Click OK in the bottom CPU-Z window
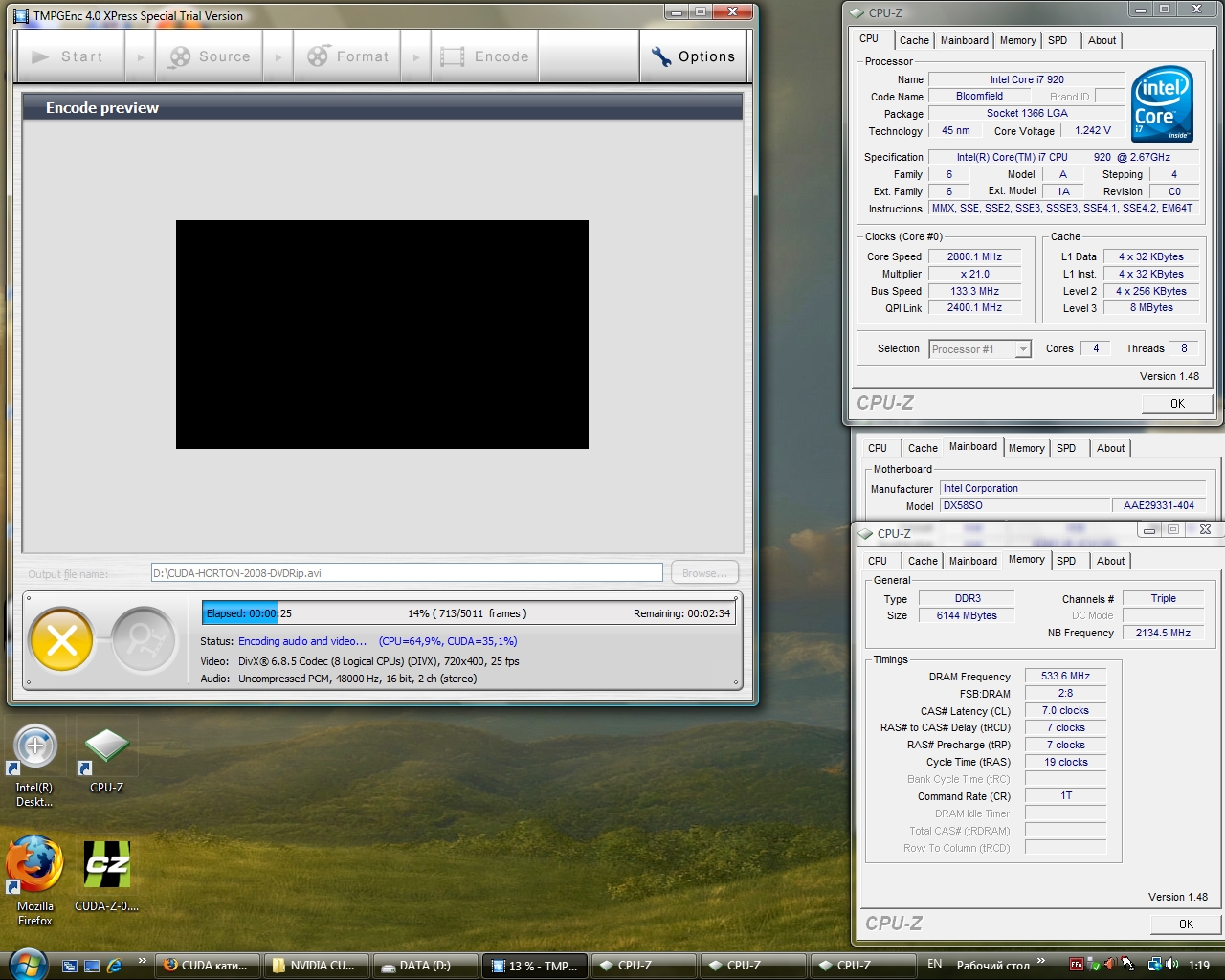The height and width of the screenshot is (980, 1225). 1186,924
